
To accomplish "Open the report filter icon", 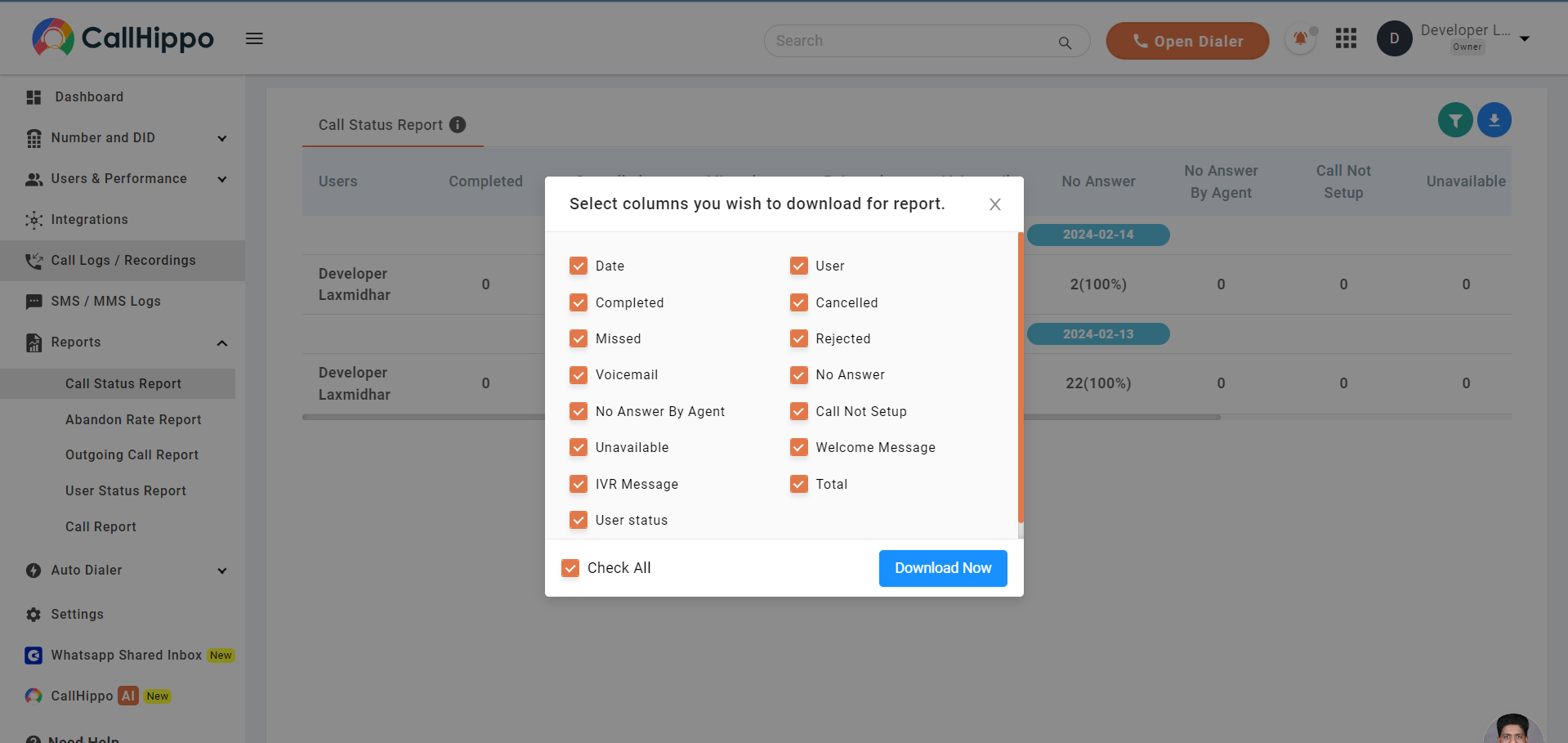I will point(1455,120).
